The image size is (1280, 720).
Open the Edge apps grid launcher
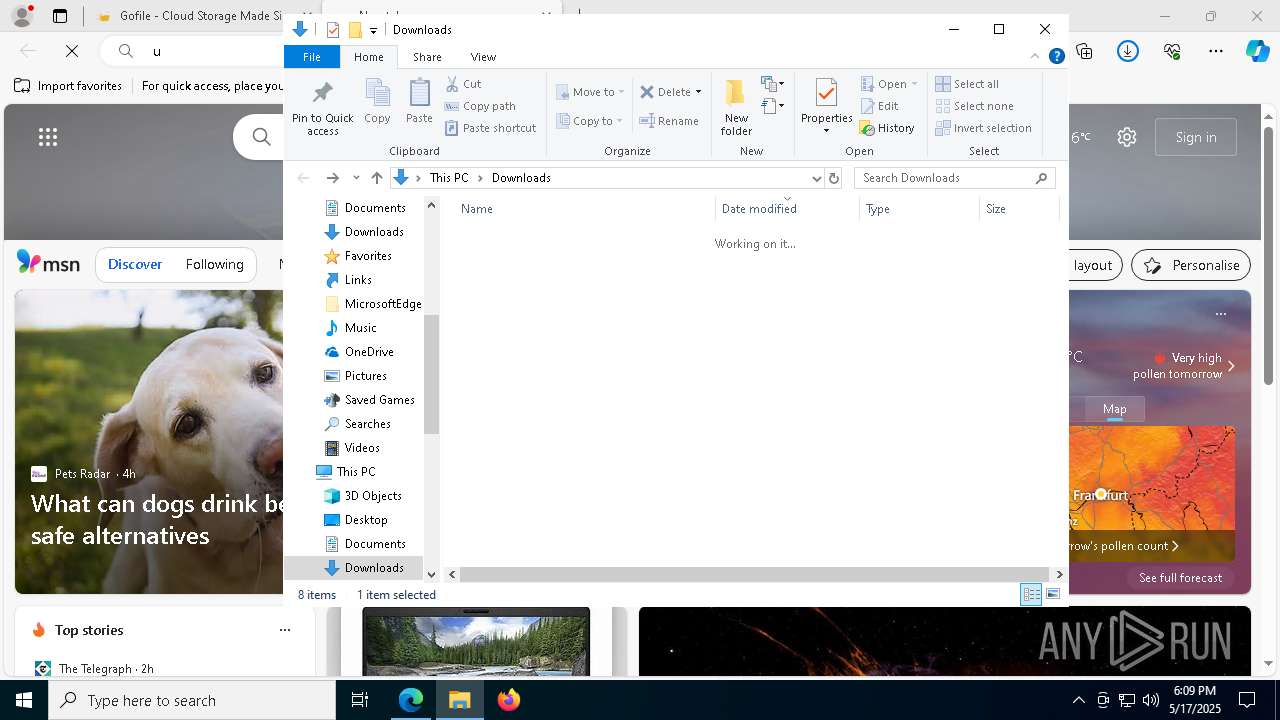coord(48,137)
